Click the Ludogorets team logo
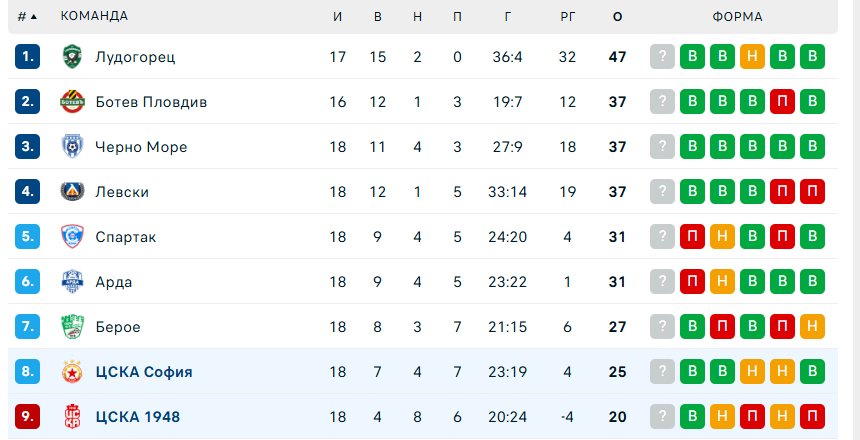 pyautogui.click(x=72, y=57)
